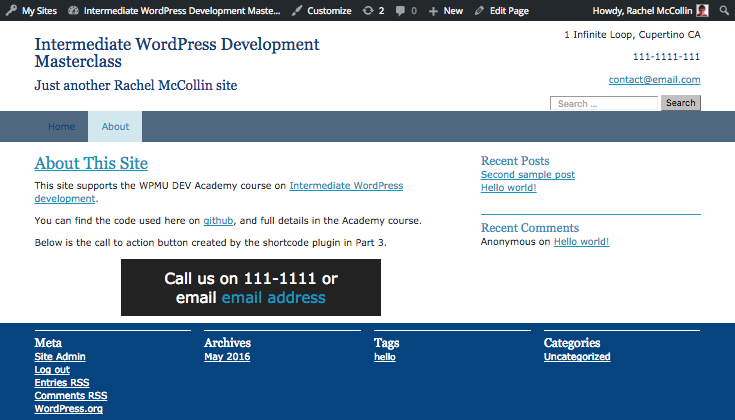Image resolution: width=735 pixels, height=420 pixels.
Task: Open the May 2016 archive link
Action: 227,357
